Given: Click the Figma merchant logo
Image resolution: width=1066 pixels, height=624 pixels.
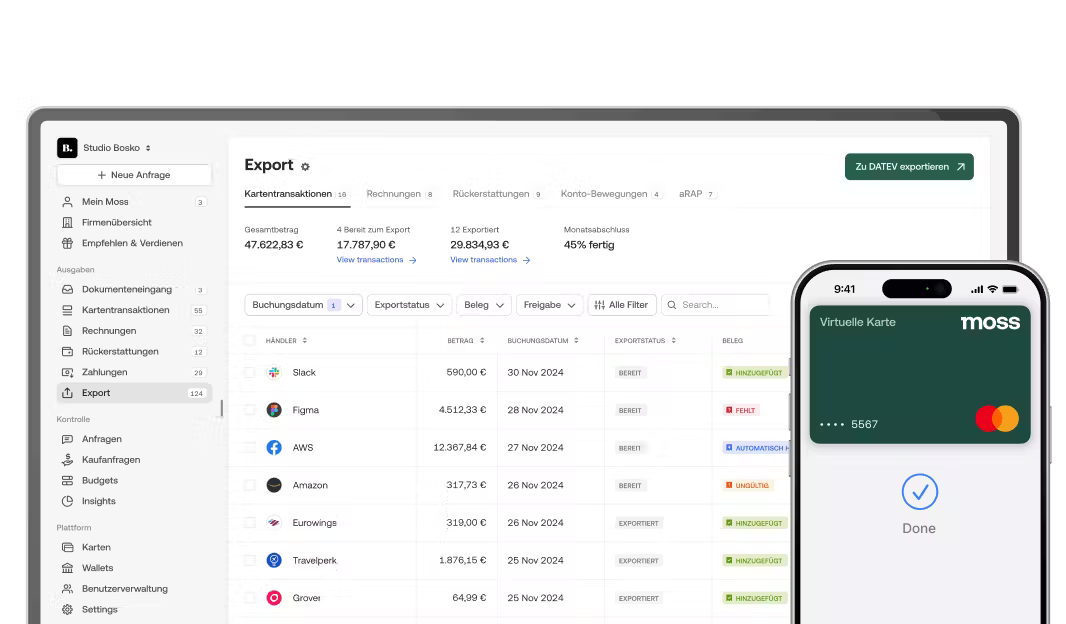Looking at the screenshot, I should pos(274,410).
